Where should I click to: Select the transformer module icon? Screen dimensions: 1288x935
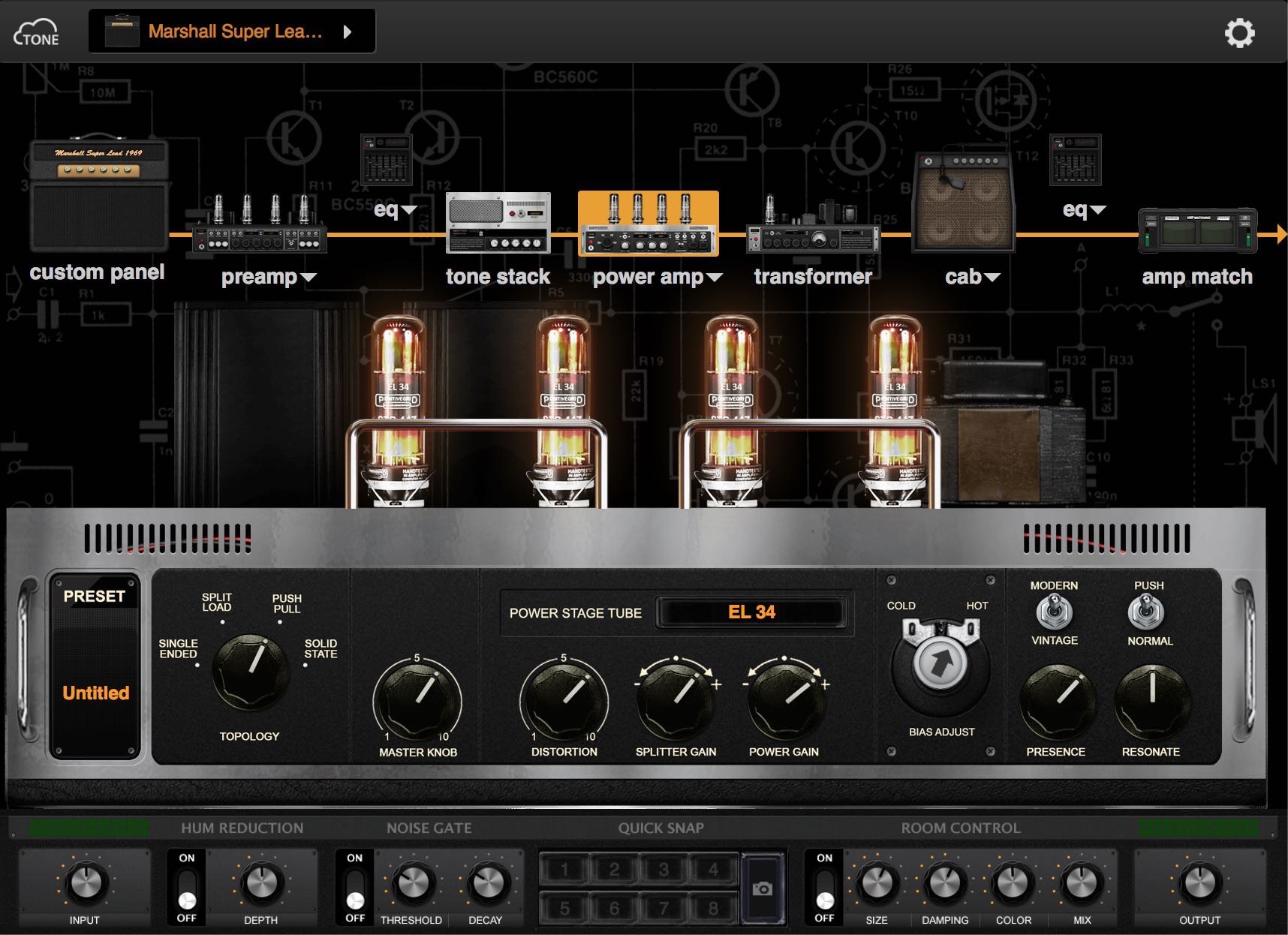click(x=813, y=224)
